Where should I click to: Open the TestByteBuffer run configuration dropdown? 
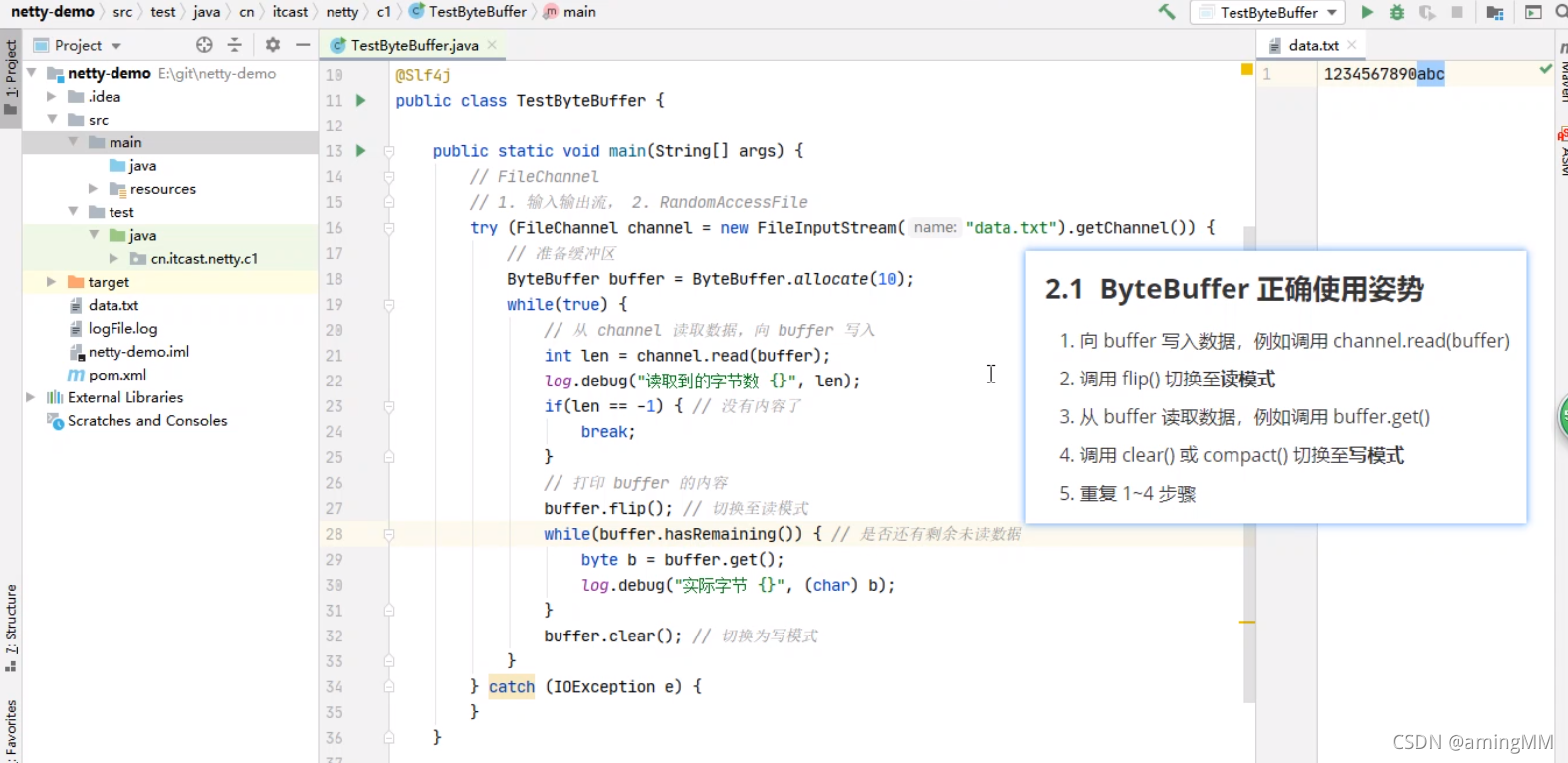(x=1268, y=12)
